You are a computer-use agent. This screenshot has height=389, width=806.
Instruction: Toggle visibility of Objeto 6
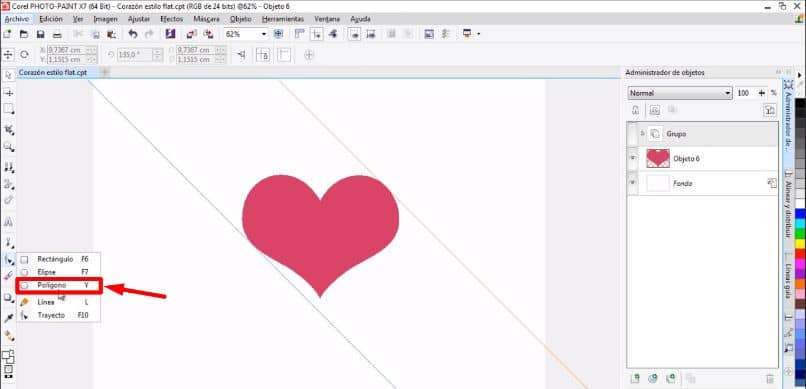coord(633,159)
